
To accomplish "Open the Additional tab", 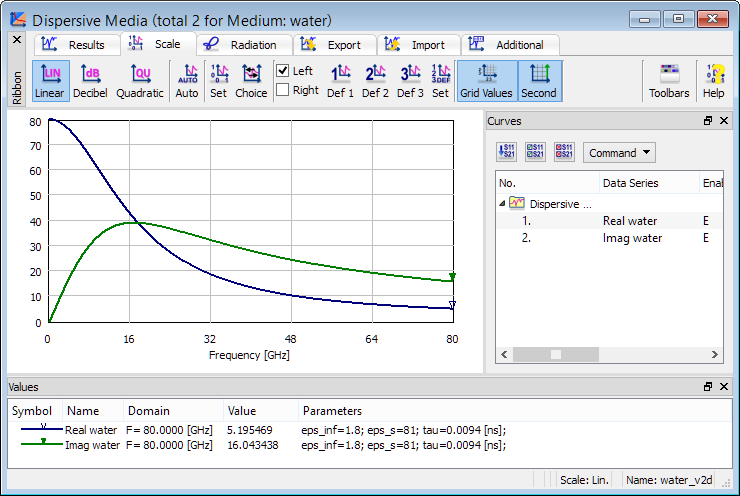I will click(x=510, y=45).
